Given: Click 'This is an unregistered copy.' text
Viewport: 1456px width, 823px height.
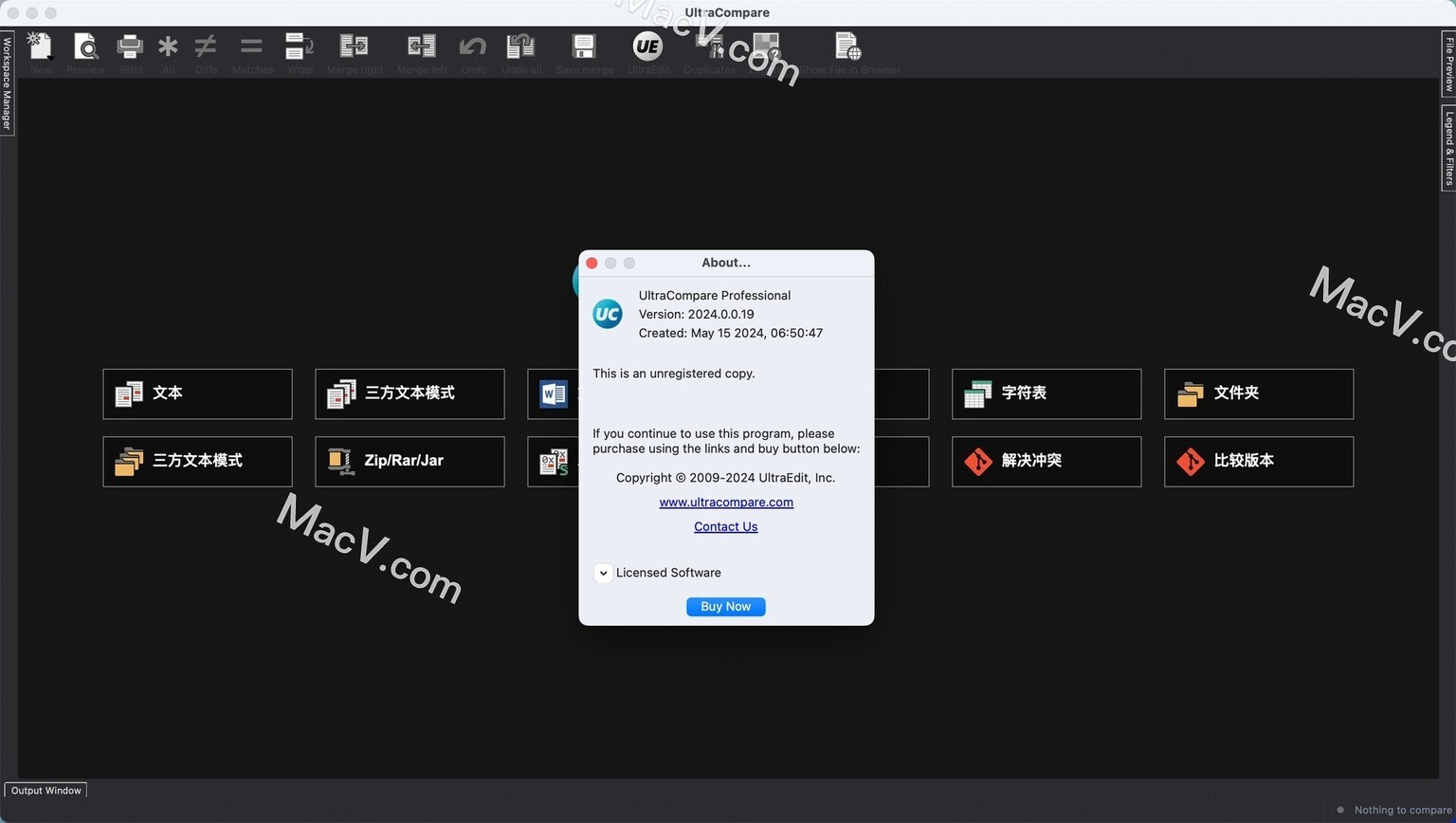Looking at the screenshot, I should click(x=674, y=374).
